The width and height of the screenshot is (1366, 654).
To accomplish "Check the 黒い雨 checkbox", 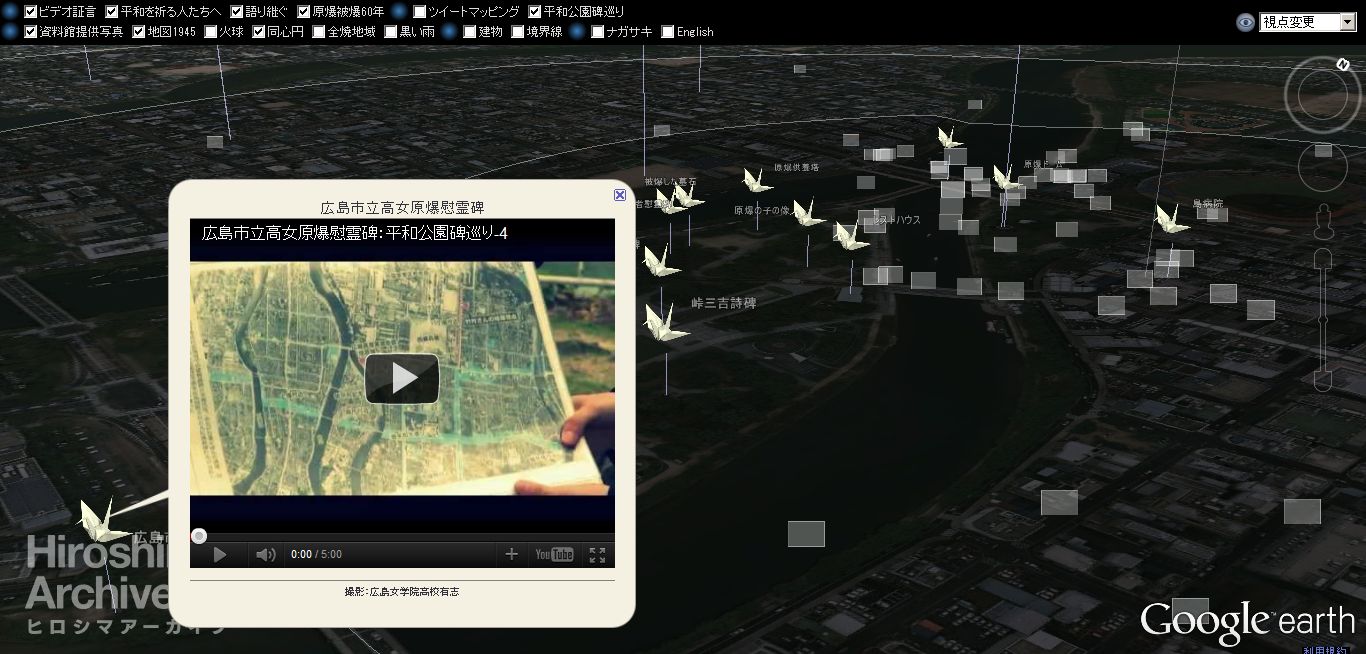I will point(391,31).
